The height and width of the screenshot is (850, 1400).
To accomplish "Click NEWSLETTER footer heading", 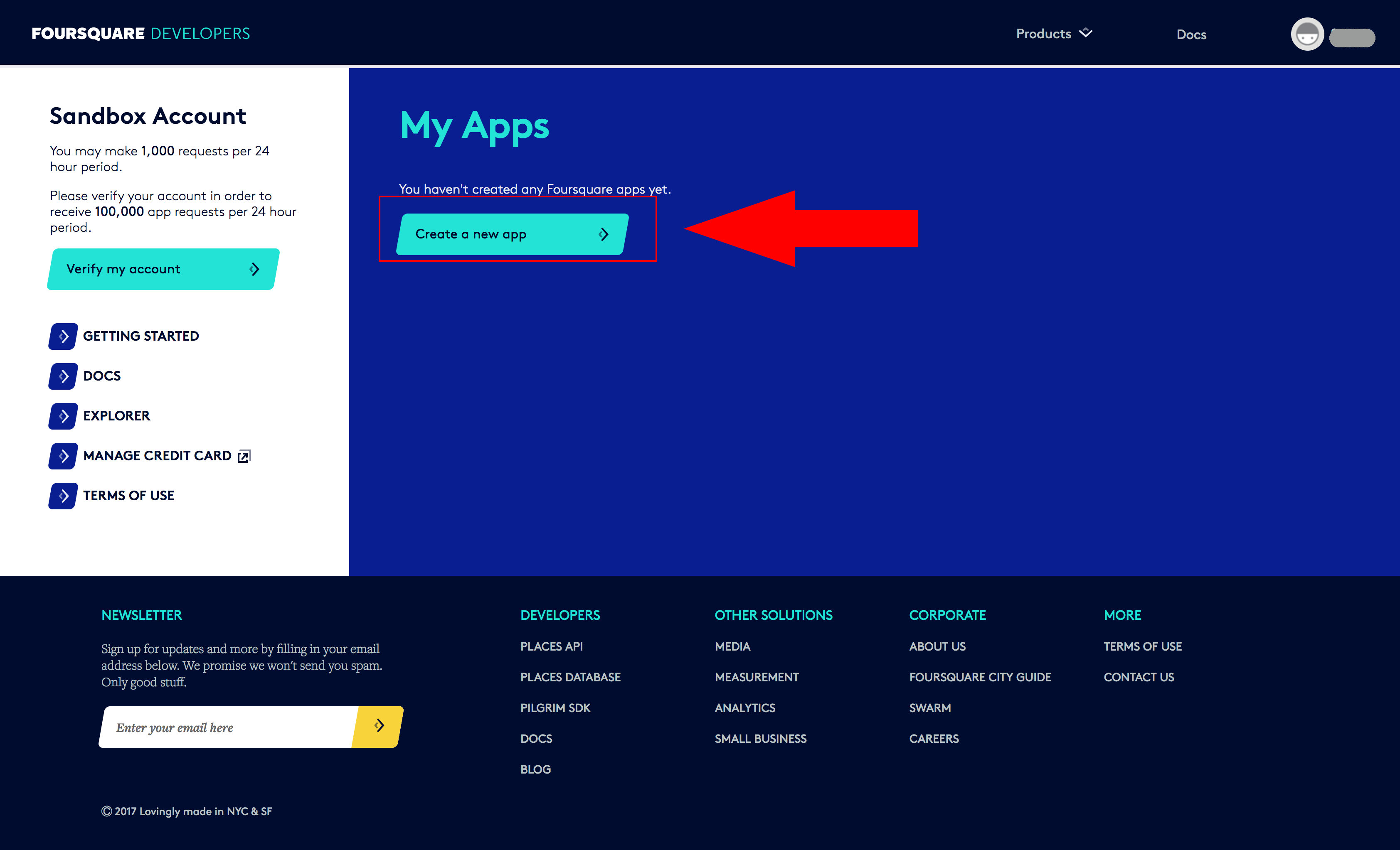I will coord(141,615).
